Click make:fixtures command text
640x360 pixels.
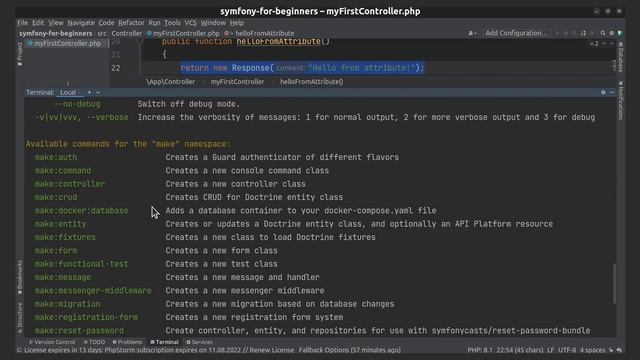click(65, 237)
